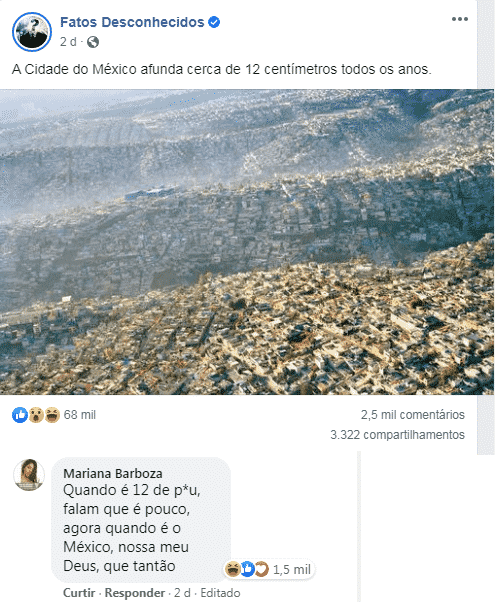Open Mariana Barboza's name link

tap(113, 474)
